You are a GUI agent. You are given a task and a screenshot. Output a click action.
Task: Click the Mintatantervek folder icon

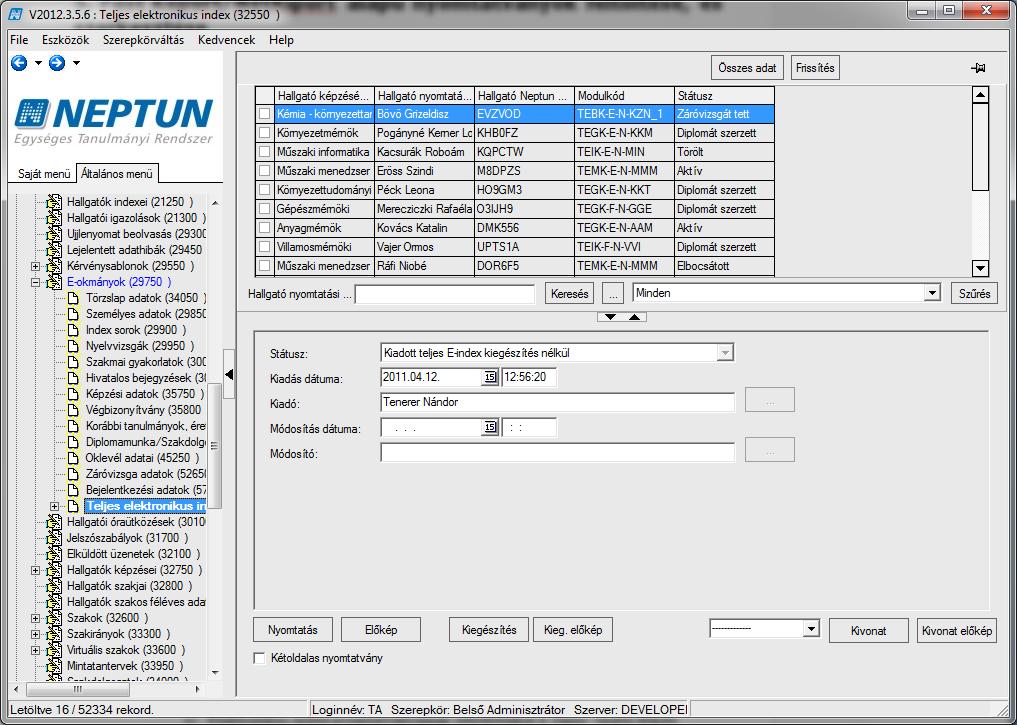(54, 666)
